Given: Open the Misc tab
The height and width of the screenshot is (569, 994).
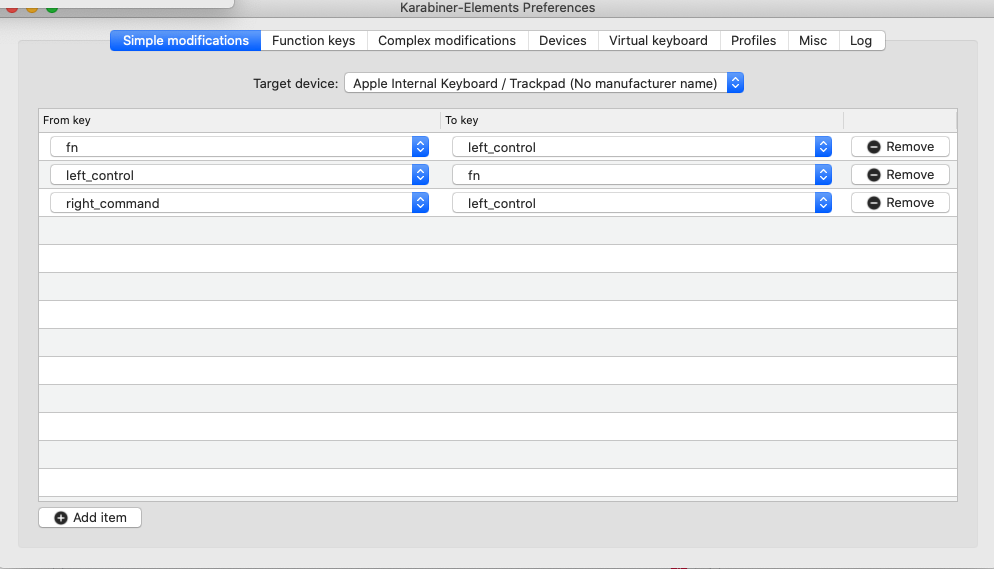Looking at the screenshot, I should [x=813, y=41].
